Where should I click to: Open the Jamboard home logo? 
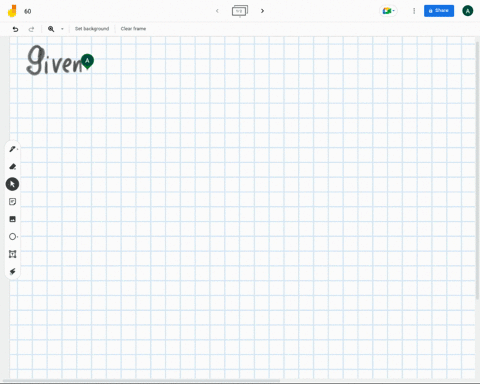click(12, 11)
